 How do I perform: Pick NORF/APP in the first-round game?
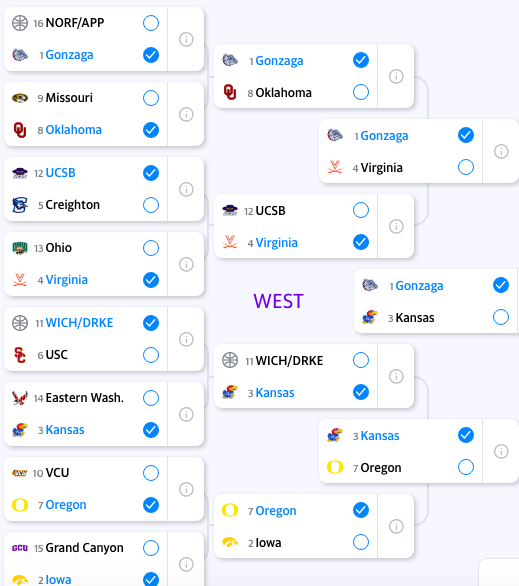tap(151, 23)
